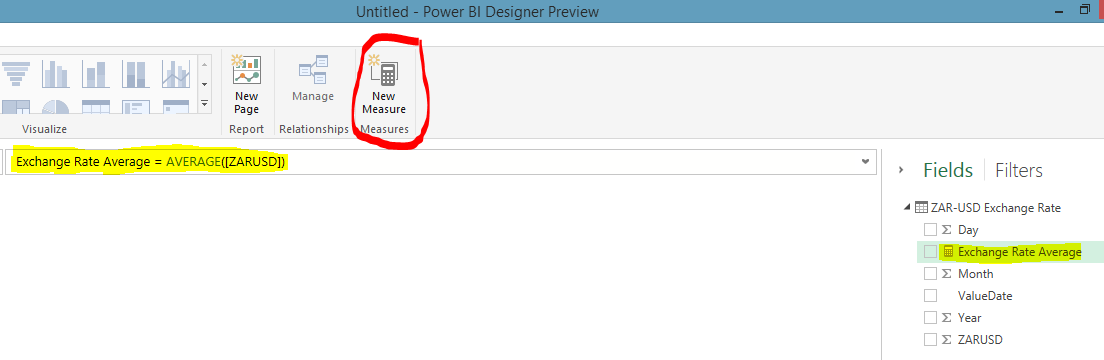Image resolution: width=1104 pixels, height=360 pixels.
Task: Check the ValueDate field checkbox
Action: click(930, 295)
